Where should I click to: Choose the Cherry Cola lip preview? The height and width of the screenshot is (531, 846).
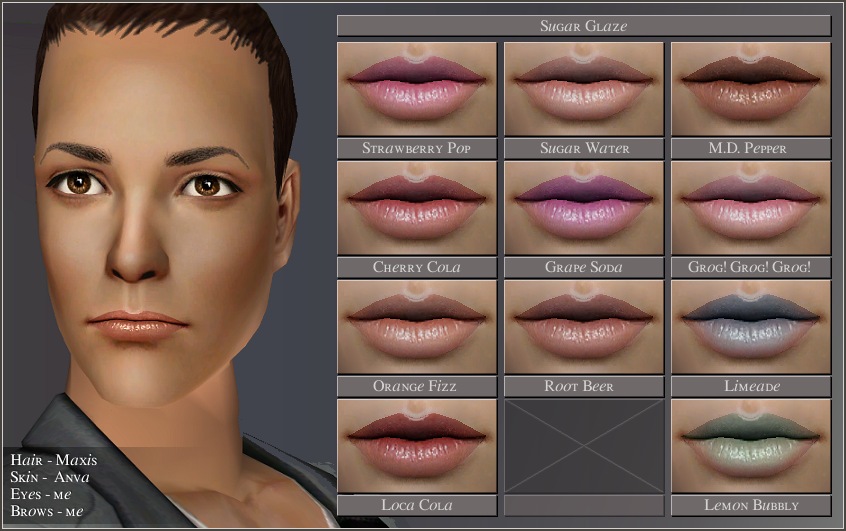(417, 208)
